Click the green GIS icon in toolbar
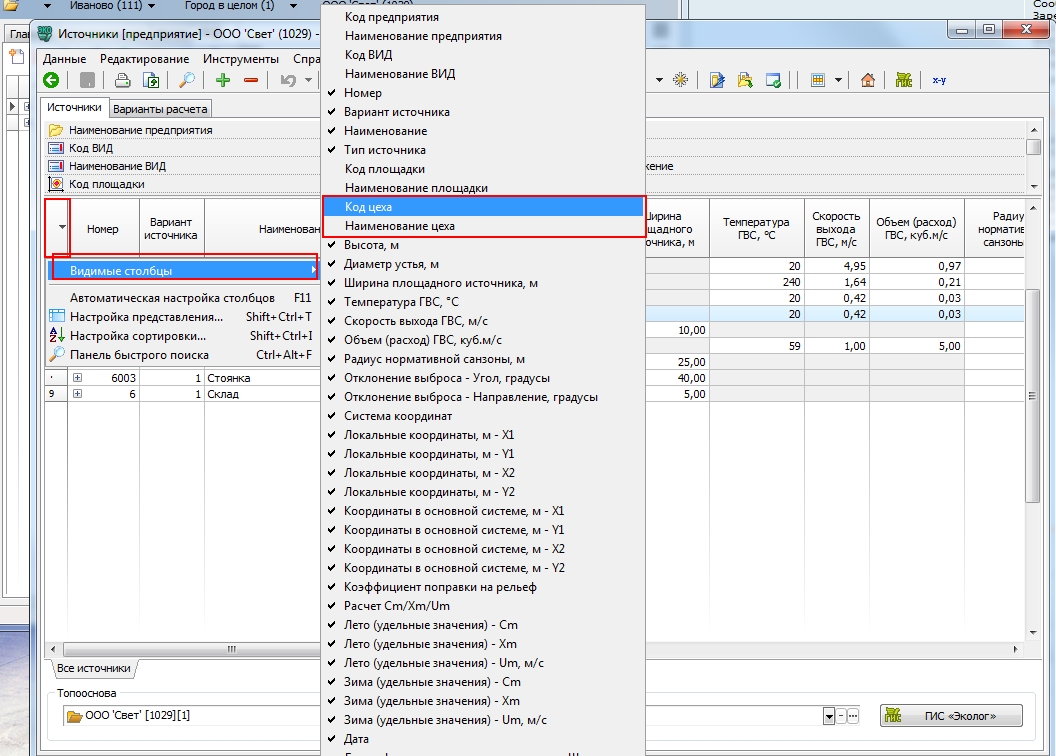The height and width of the screenshot is (756, 1056). coord(904,80)
